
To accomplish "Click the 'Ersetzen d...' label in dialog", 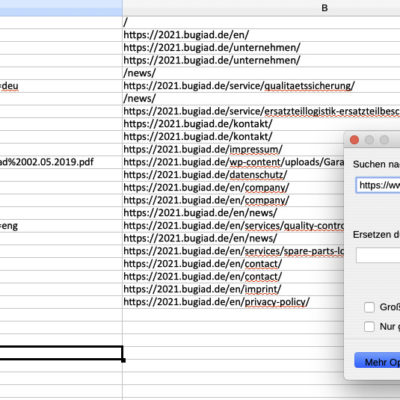I will pos(376,234).
